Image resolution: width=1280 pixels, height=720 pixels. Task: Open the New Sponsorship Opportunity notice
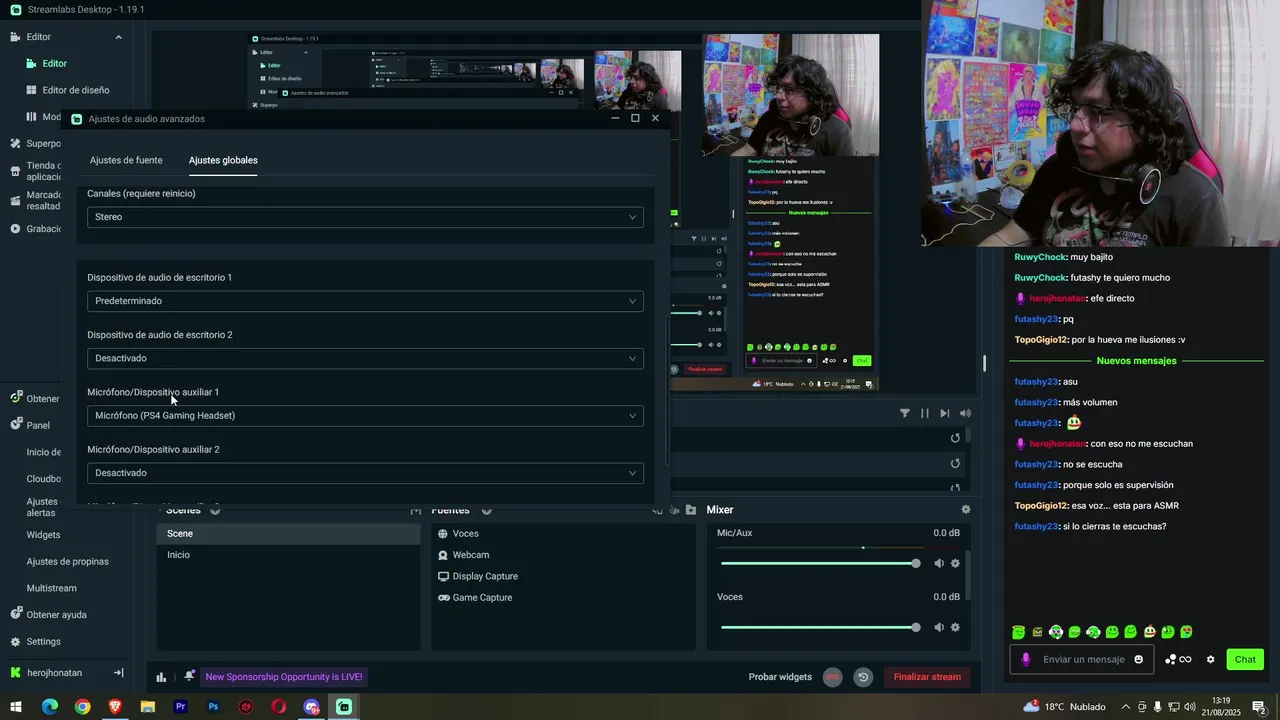click(x=284, y=677)
